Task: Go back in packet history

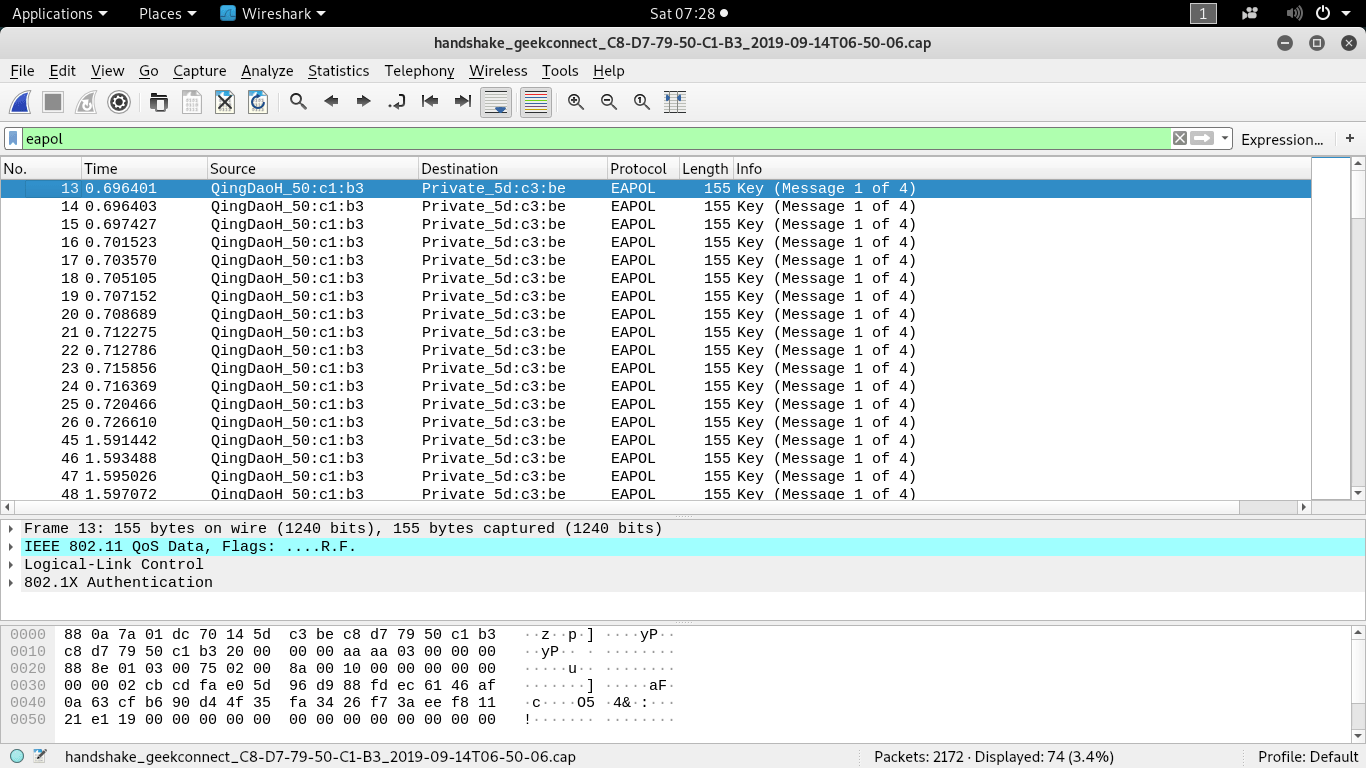Action: 331,102
